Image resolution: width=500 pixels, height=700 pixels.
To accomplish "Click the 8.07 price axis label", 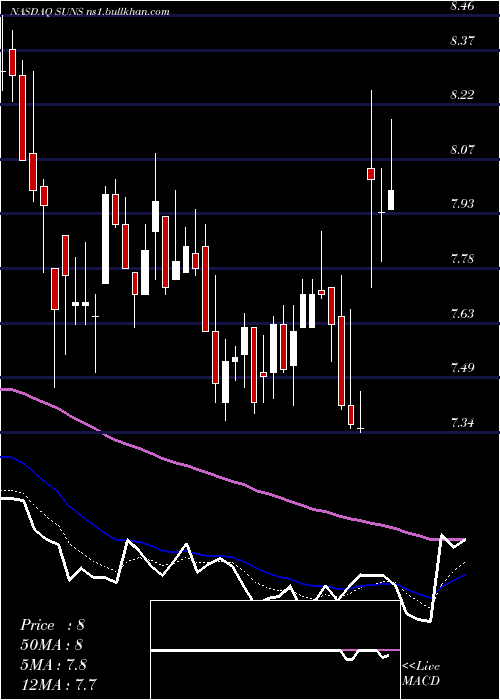I will pos(462,149).
